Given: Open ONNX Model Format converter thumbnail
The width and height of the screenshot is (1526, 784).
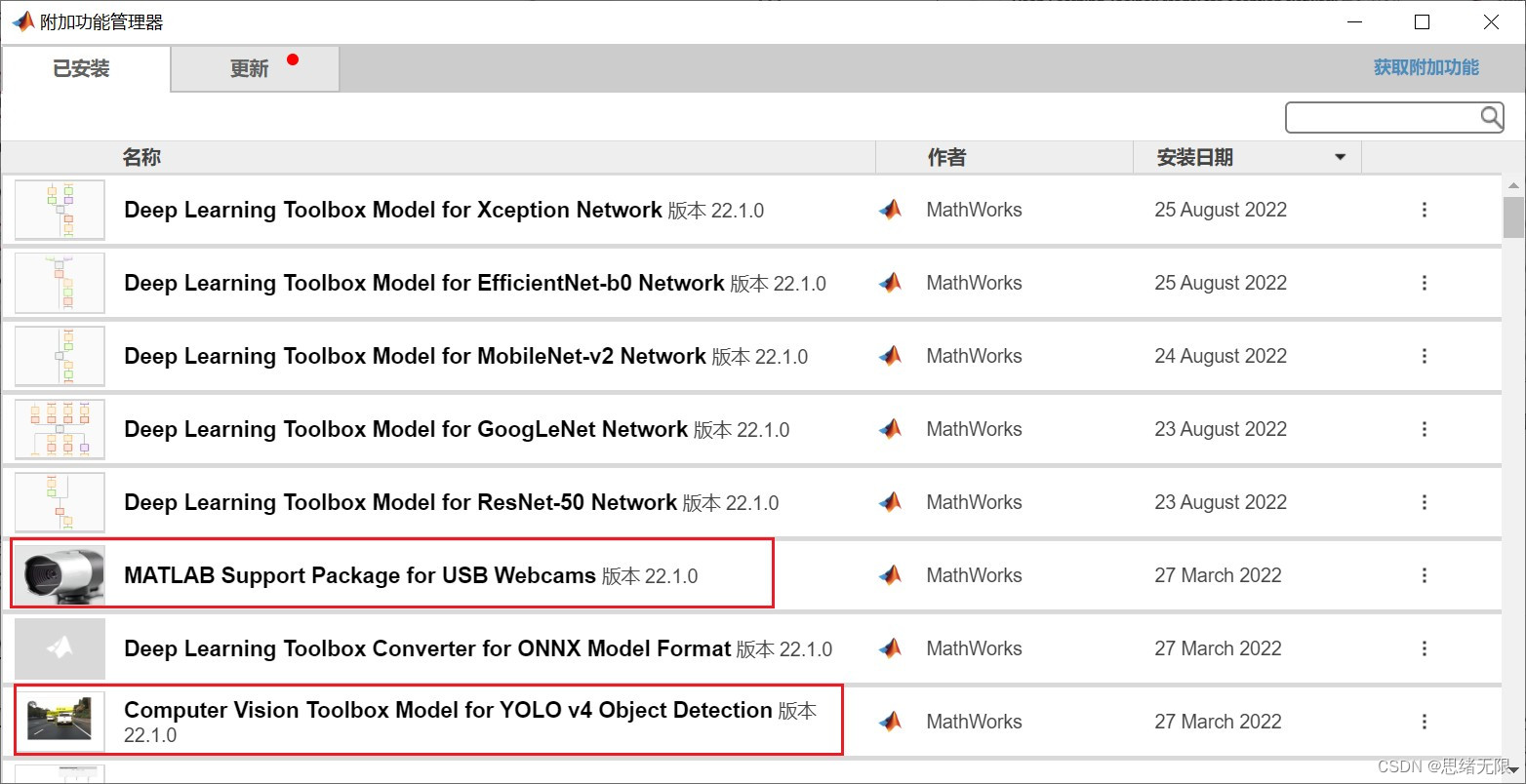Looking at the screenshot, I should click(60, 648).
